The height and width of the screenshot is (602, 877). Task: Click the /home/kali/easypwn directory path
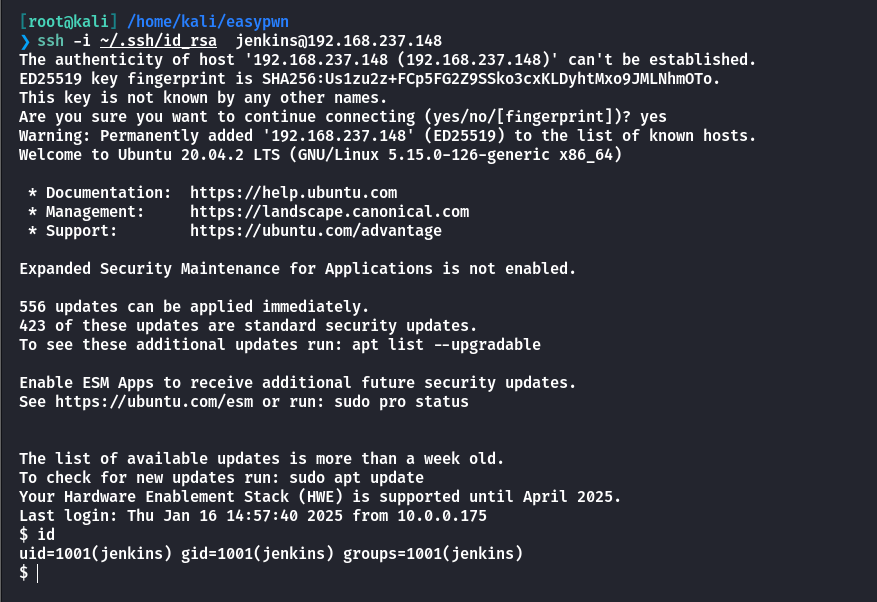pyautogui.click(x=208, y=22)
